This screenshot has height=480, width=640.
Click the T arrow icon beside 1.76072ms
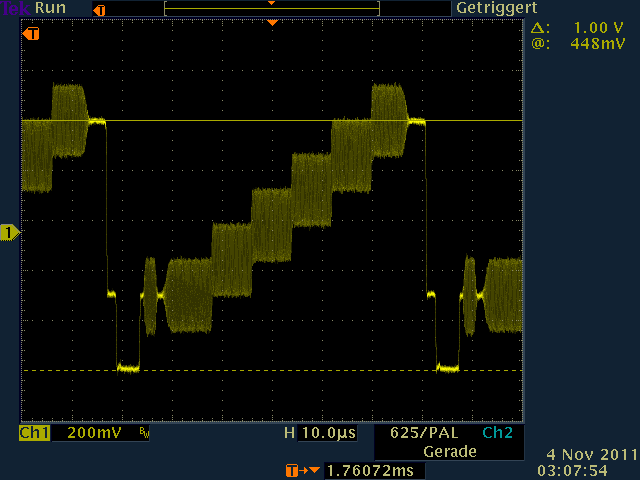(297, 470)
